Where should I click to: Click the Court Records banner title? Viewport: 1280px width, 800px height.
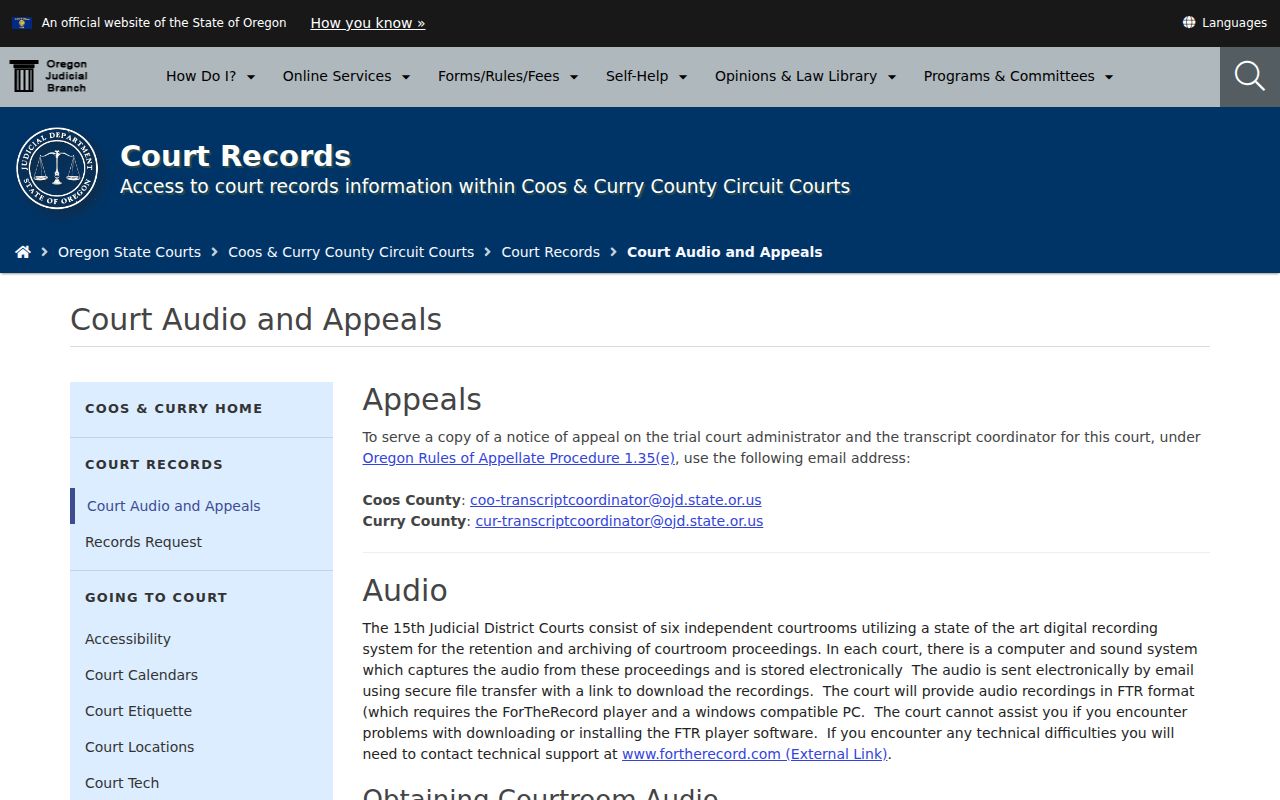[236, 156]
